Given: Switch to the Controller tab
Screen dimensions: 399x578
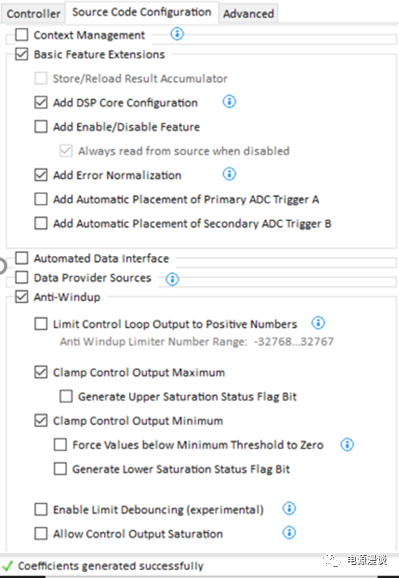Looking at the screenshot, I should (x=33, y=14).
